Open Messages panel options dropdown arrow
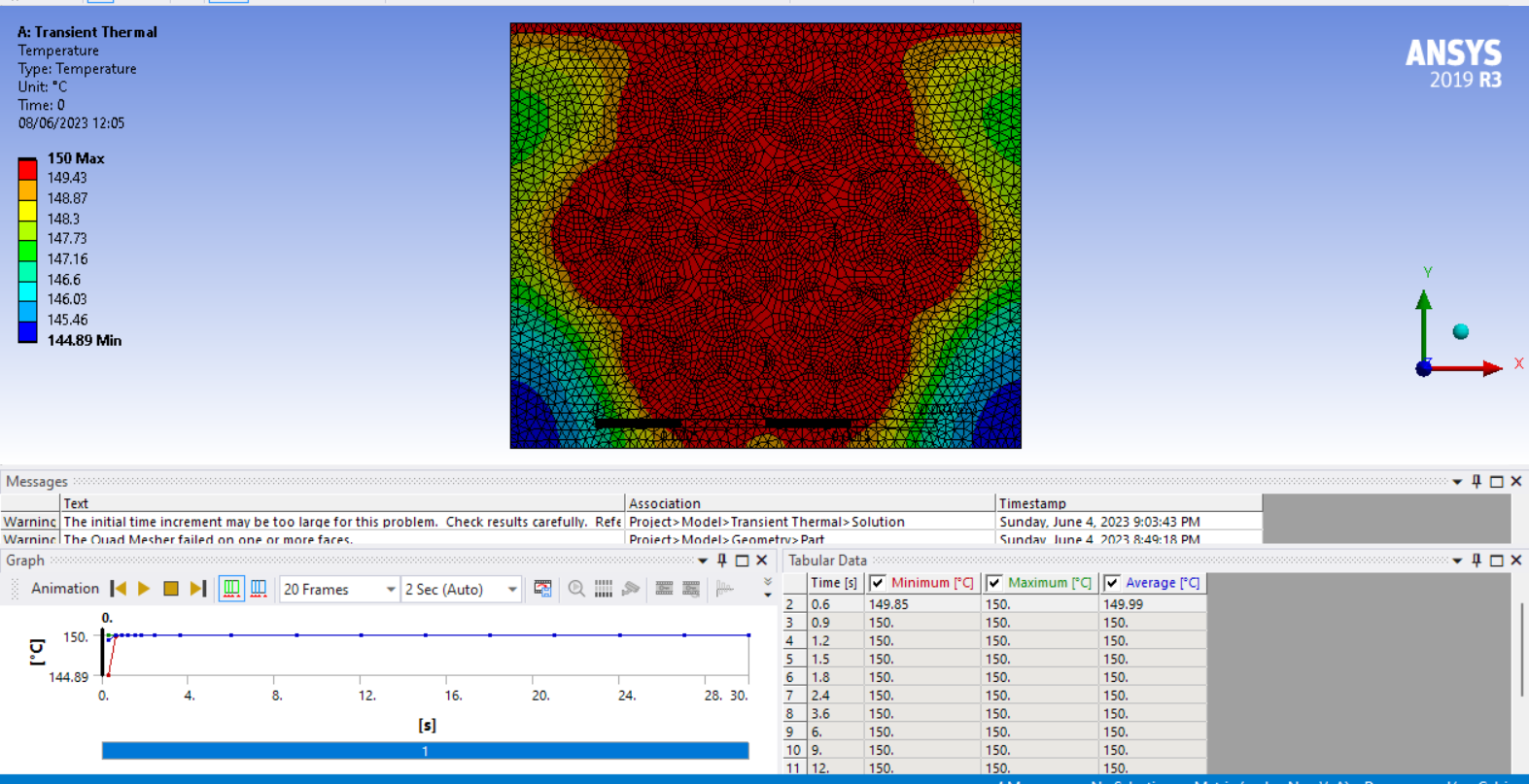The width and height of the screenshot is (1529, 784). 1457,482
